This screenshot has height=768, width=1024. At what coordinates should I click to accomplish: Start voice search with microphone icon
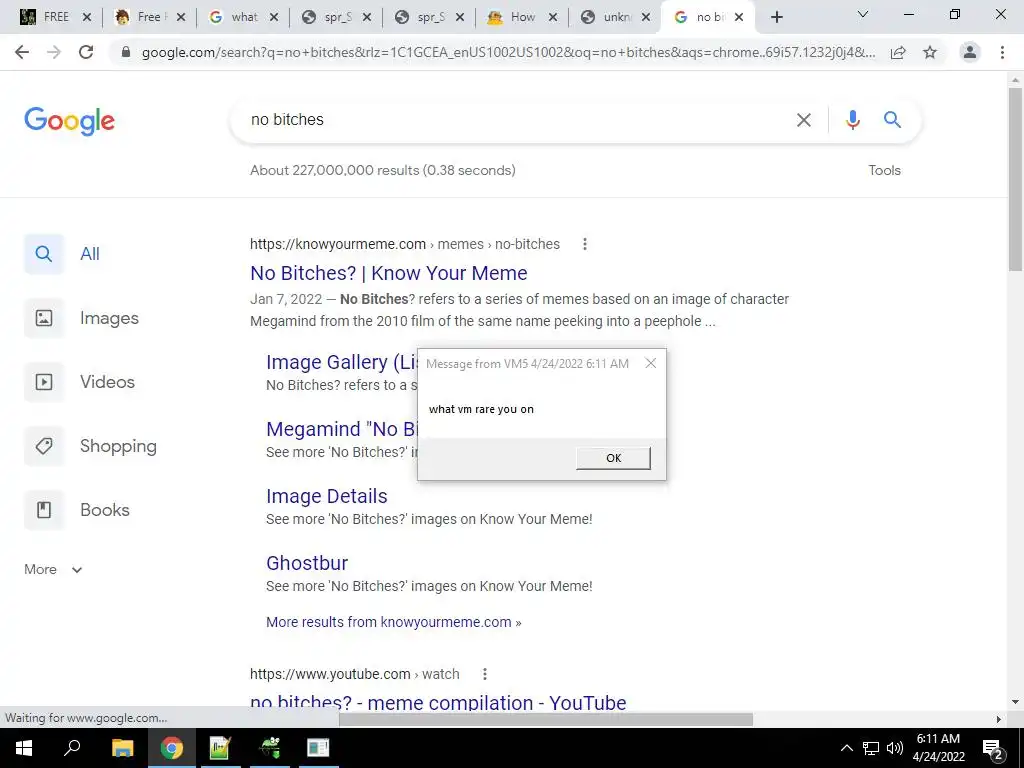click(852, 120)
